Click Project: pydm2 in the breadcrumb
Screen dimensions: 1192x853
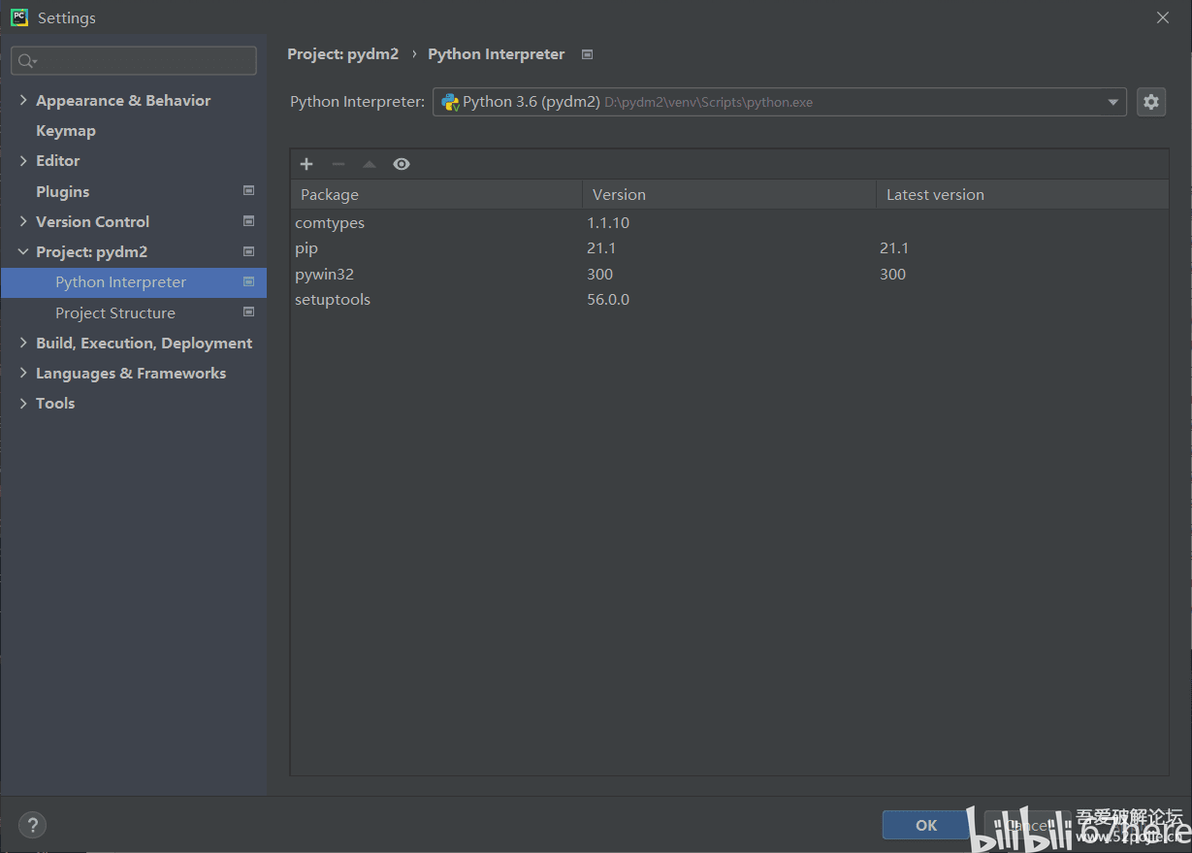[x=343, y=55]
